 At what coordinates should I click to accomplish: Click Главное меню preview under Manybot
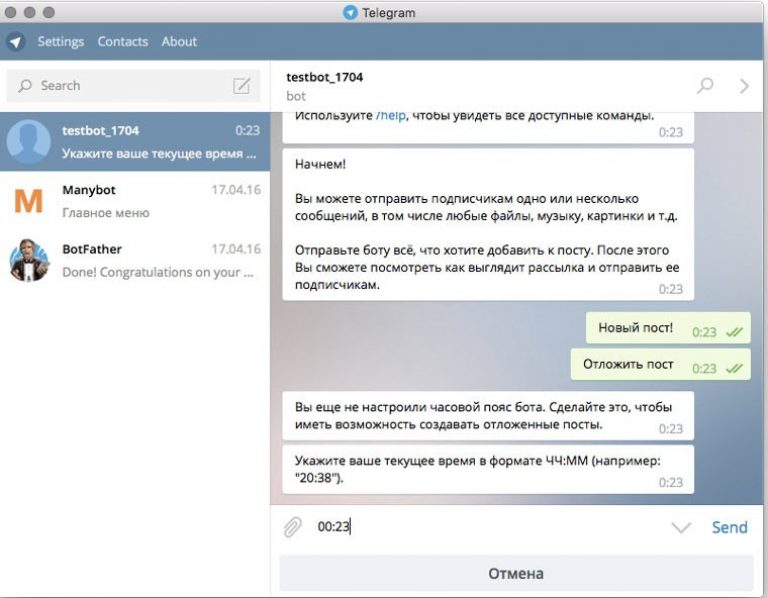click(x=106, y=213)
